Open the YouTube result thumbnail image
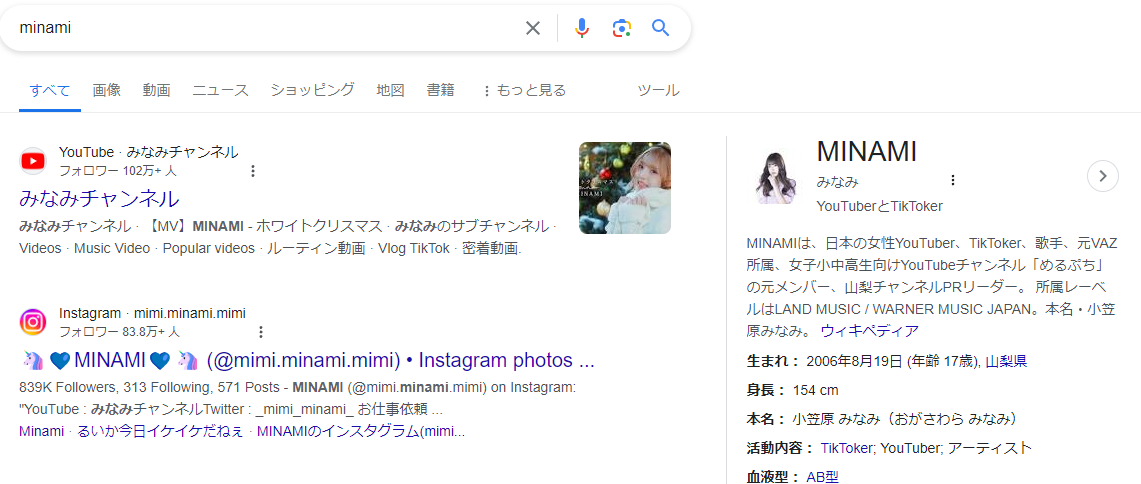1141x484 pixels. click(625, 187)
